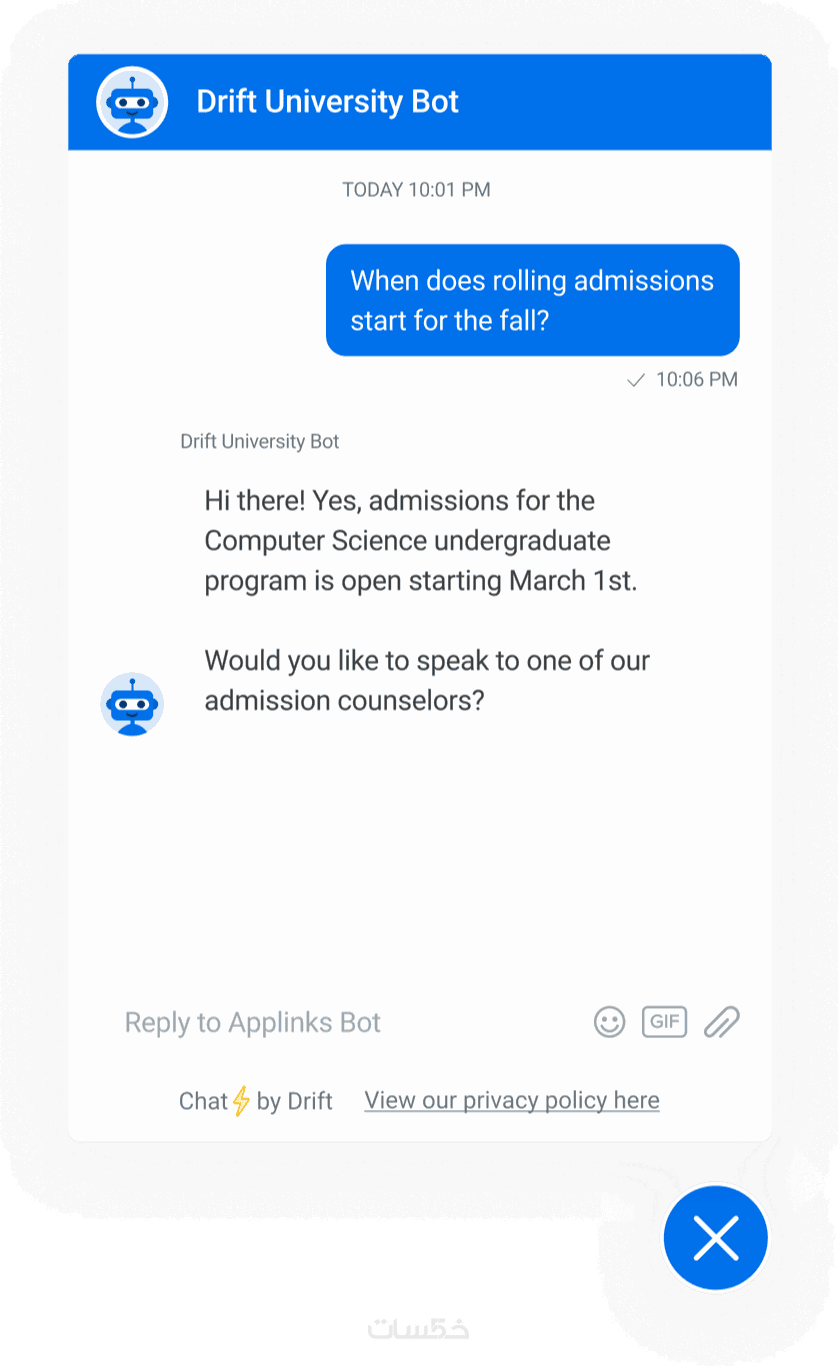Image resolution: width=838 pixels, height=1366 pixels.
Task: Select the rolling admissions question bubble
Action: (x=532, y=300)
